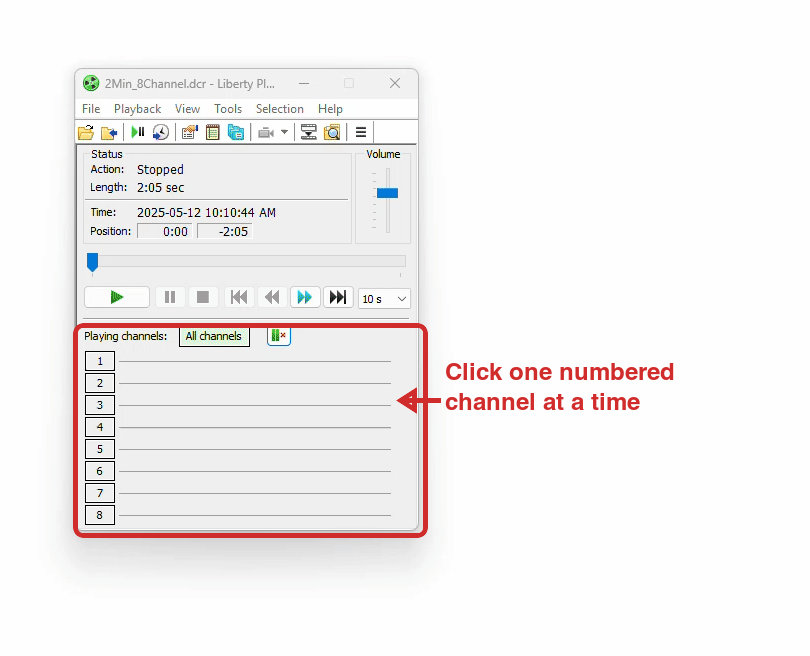Open the dropdown arrow next to camera icon
This screenshot has height=656, width=810.
(284, 132)
